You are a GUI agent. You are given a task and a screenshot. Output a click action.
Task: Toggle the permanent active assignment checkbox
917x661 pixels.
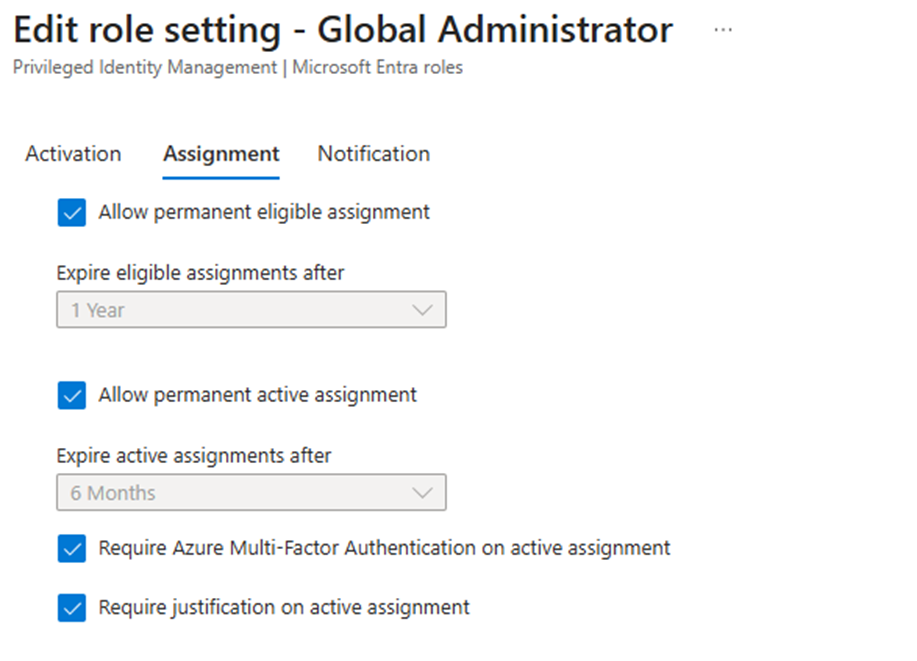point(72,395)
